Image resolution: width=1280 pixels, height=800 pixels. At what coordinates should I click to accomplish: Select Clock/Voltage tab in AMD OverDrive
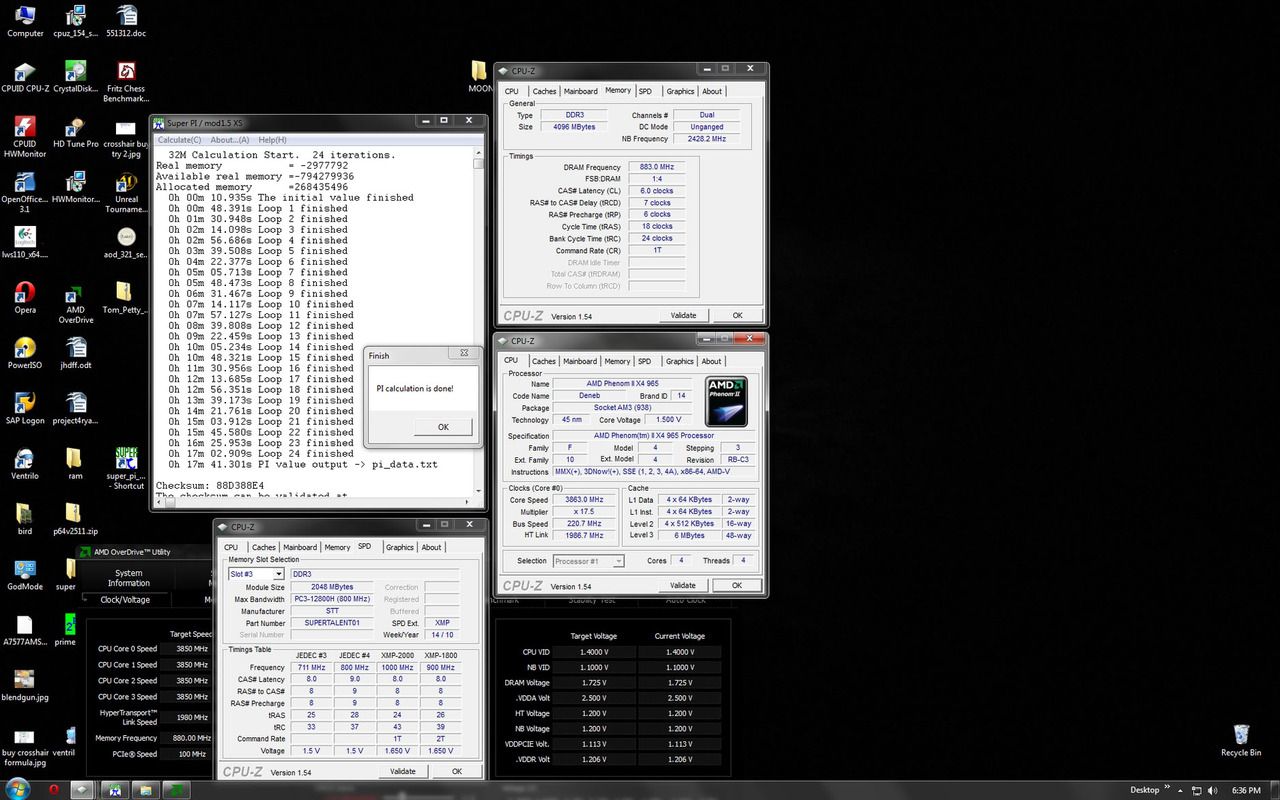125,600
